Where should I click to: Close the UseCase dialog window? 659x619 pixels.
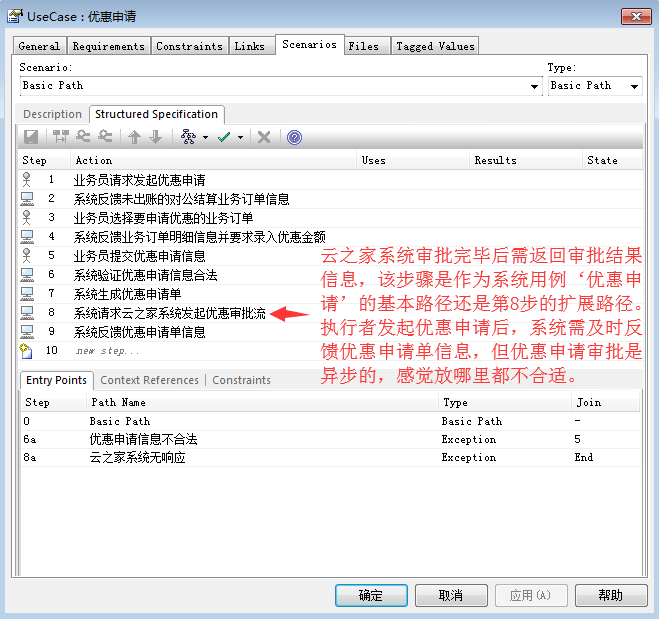(x=636, y=16)
